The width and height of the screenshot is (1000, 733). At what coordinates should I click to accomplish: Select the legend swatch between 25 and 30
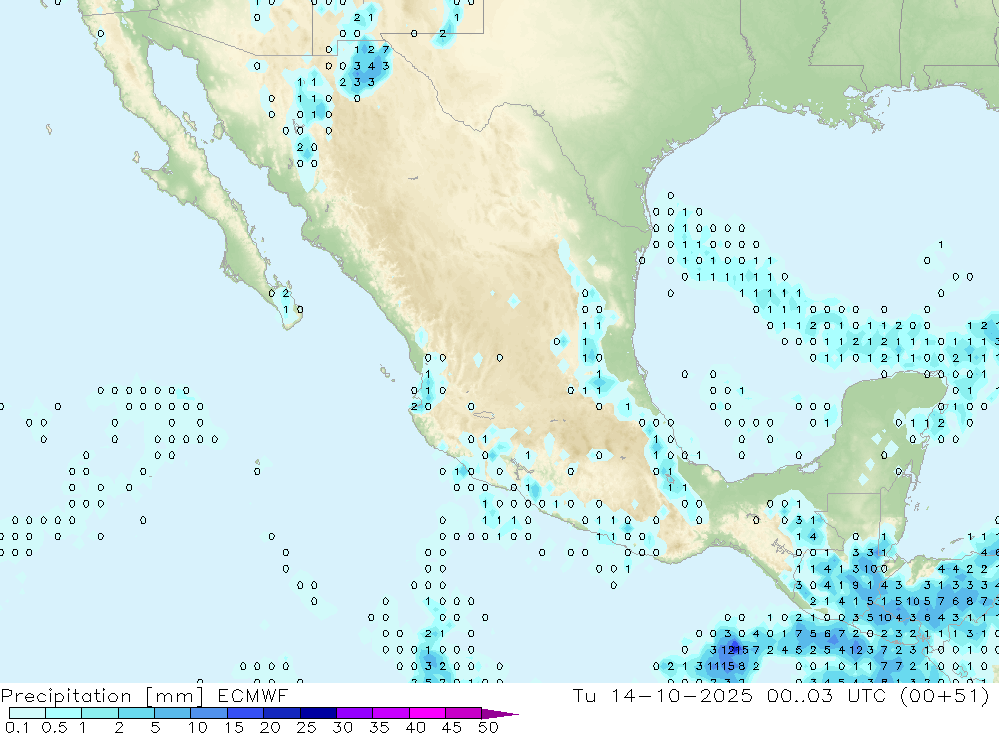[318, 713]
